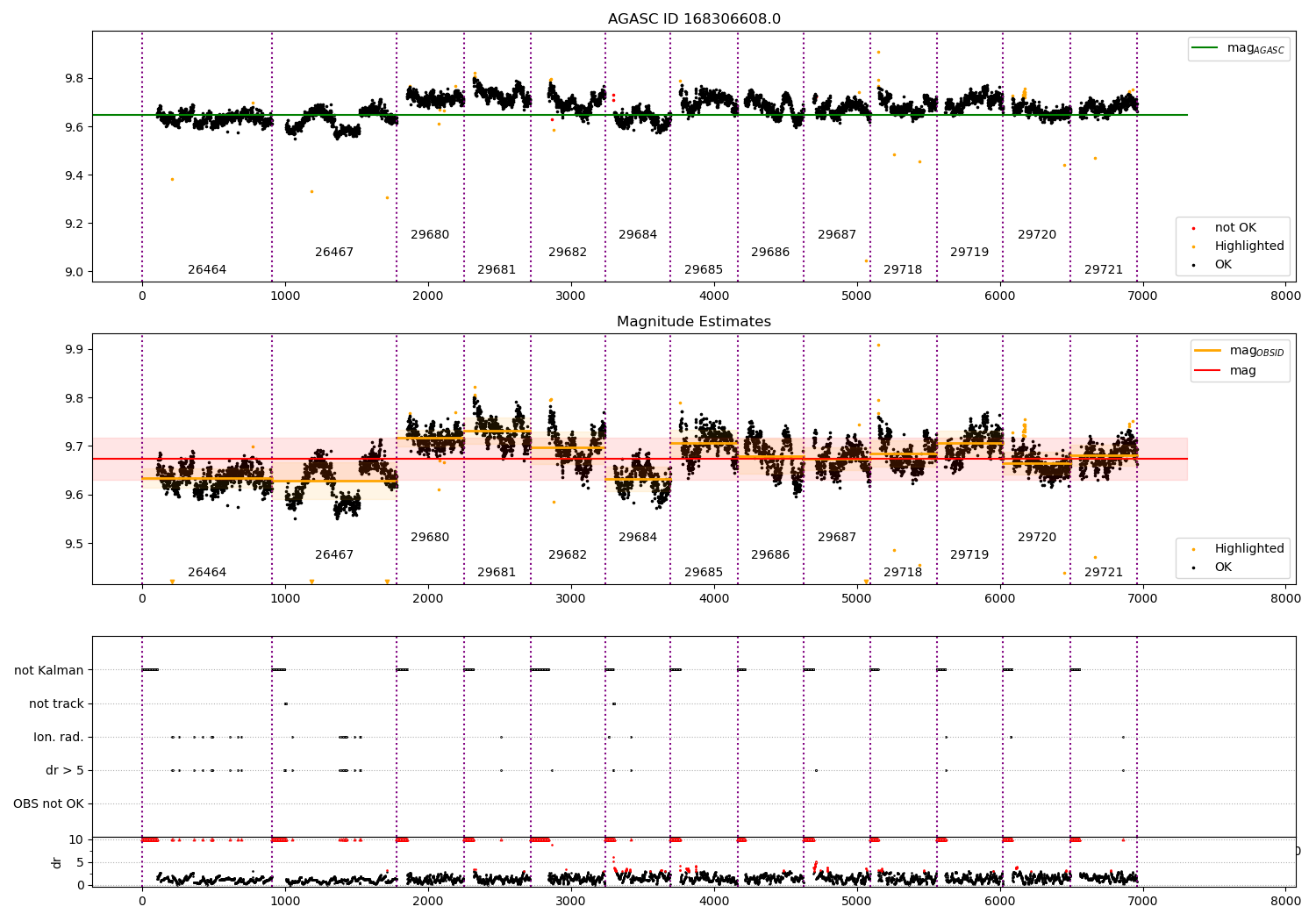Click y-axis tick '9.2' on top plot
Image resolution: width=1316 pixels, height=921 pixels.
pos(75,224)
